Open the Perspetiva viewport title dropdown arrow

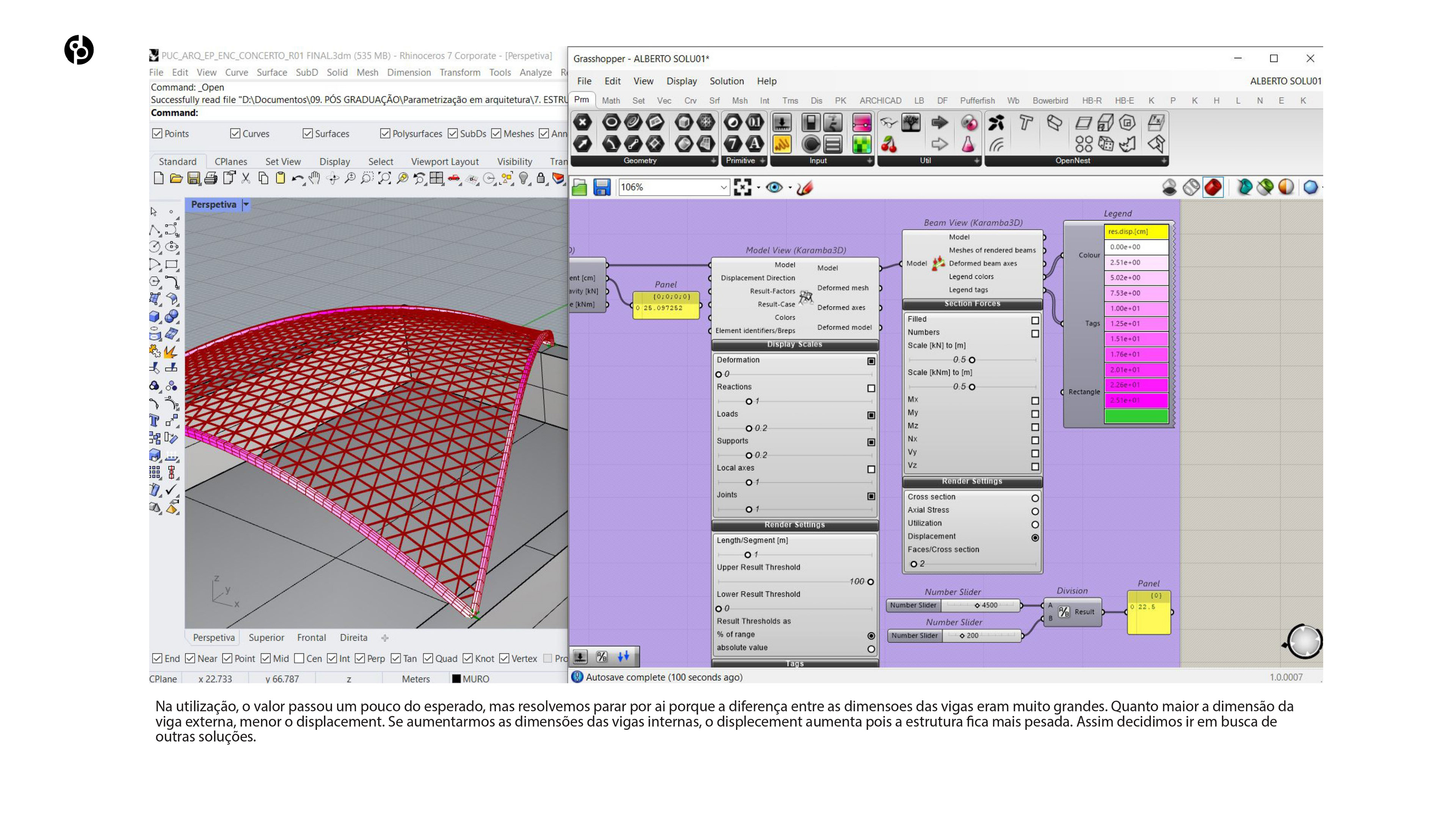pyautogui.click(x=246, y=205)
